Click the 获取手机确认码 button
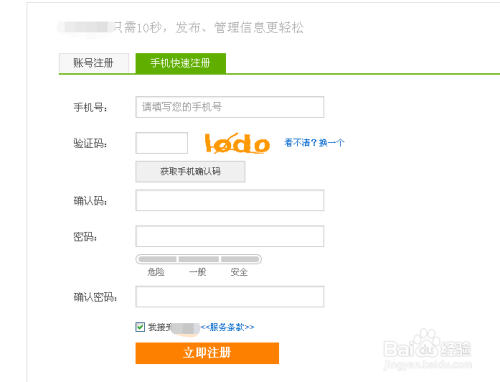 [190, 172]
